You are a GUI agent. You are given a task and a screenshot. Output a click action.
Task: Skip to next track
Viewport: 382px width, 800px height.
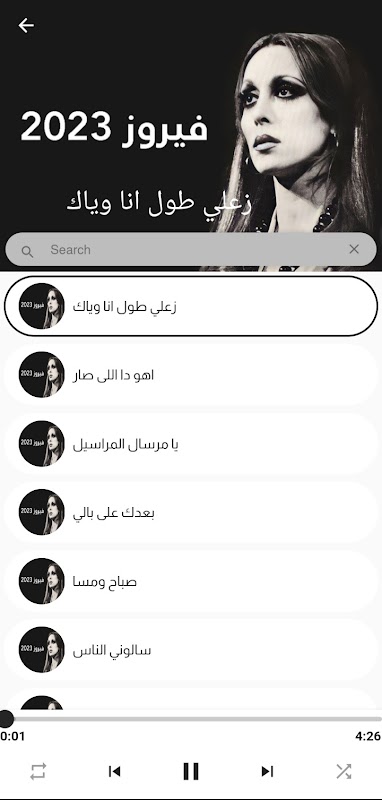267,771
